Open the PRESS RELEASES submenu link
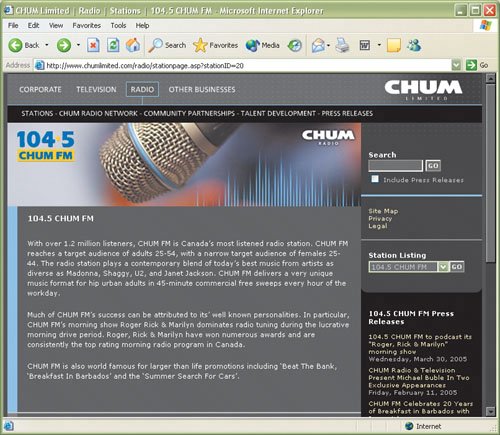This screenshot has width=500, height=435. point(347,113)
